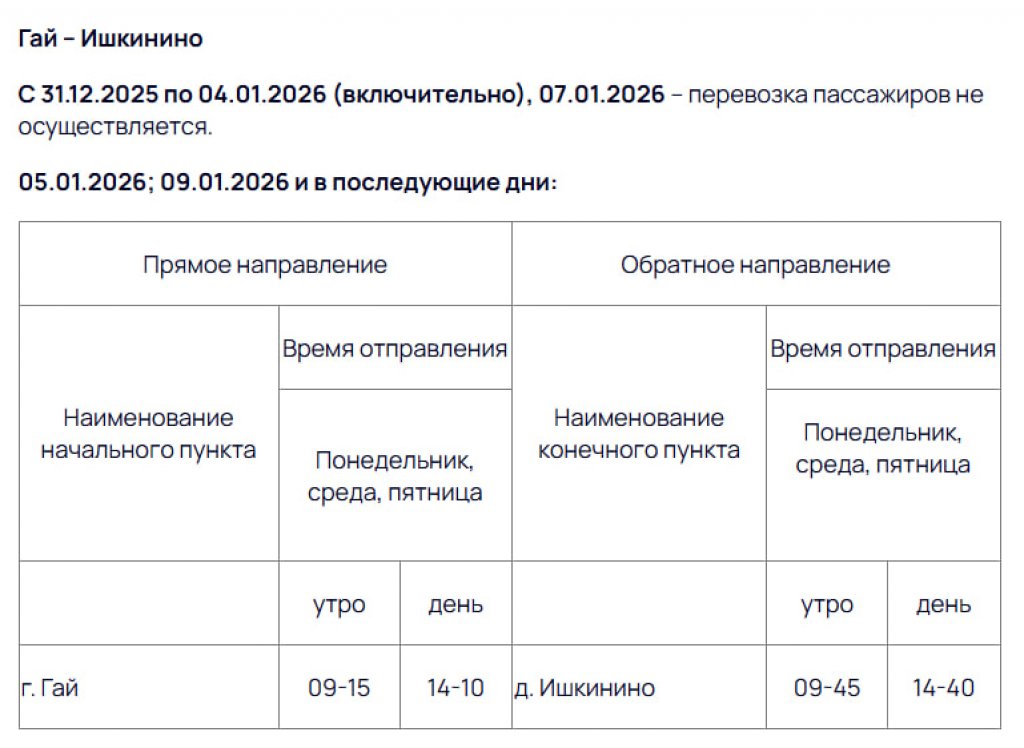The width and height of the screenshot is (1024, 748).
Task: Select the 14-40 departure time cell
Action: [x=943, y=688]
